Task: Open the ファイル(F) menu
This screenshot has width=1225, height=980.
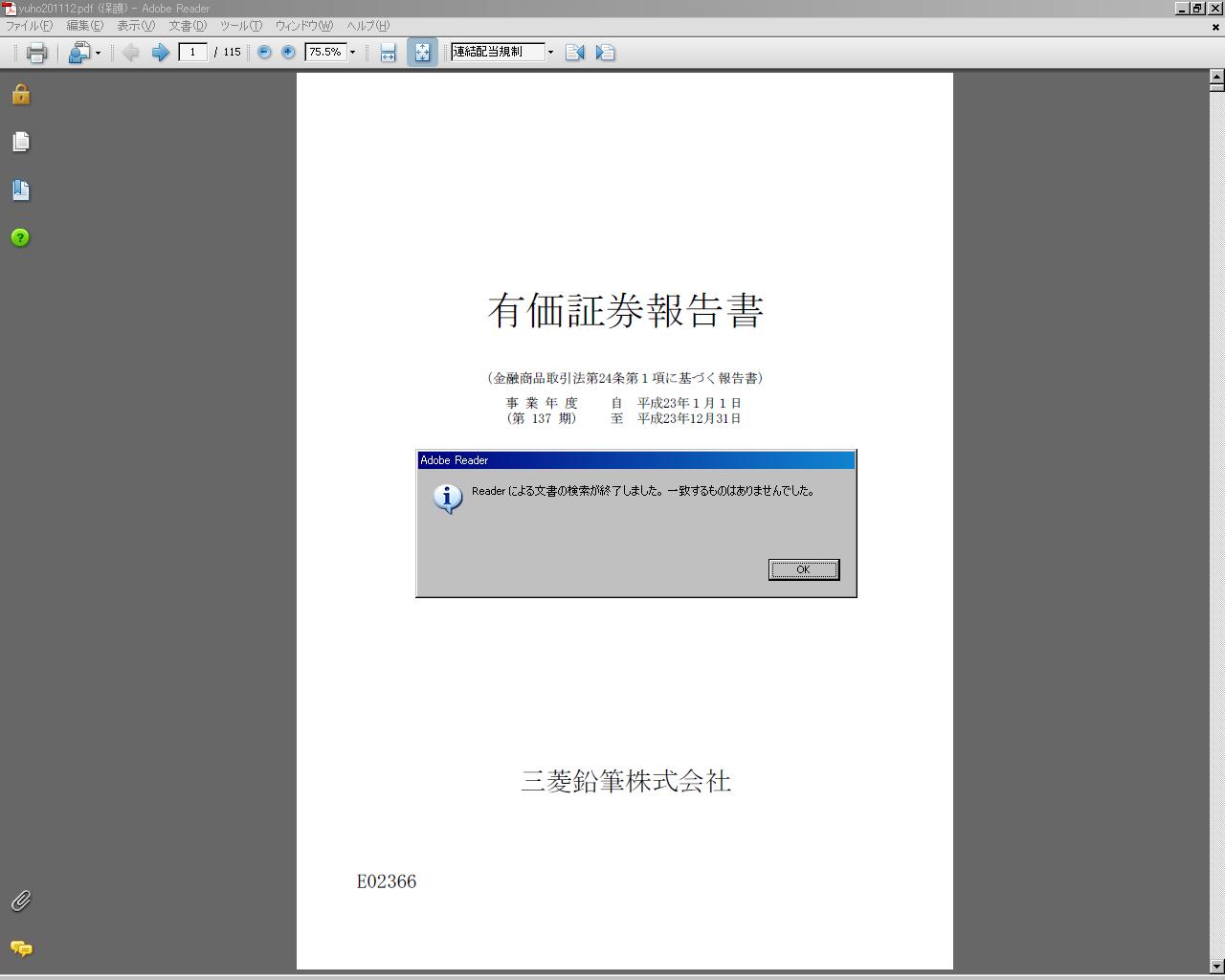Action: (x=29, y=26)
